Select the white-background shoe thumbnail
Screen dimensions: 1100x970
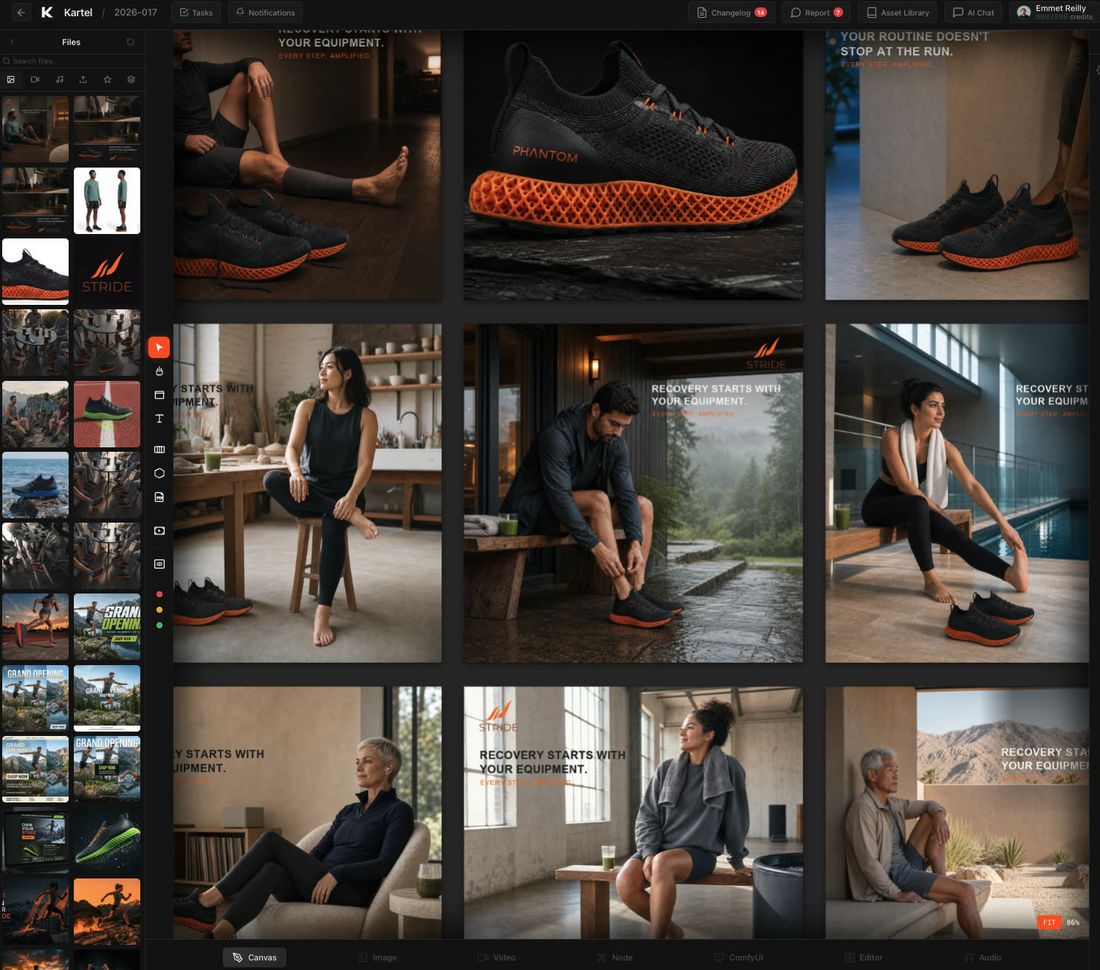[35, 271]
